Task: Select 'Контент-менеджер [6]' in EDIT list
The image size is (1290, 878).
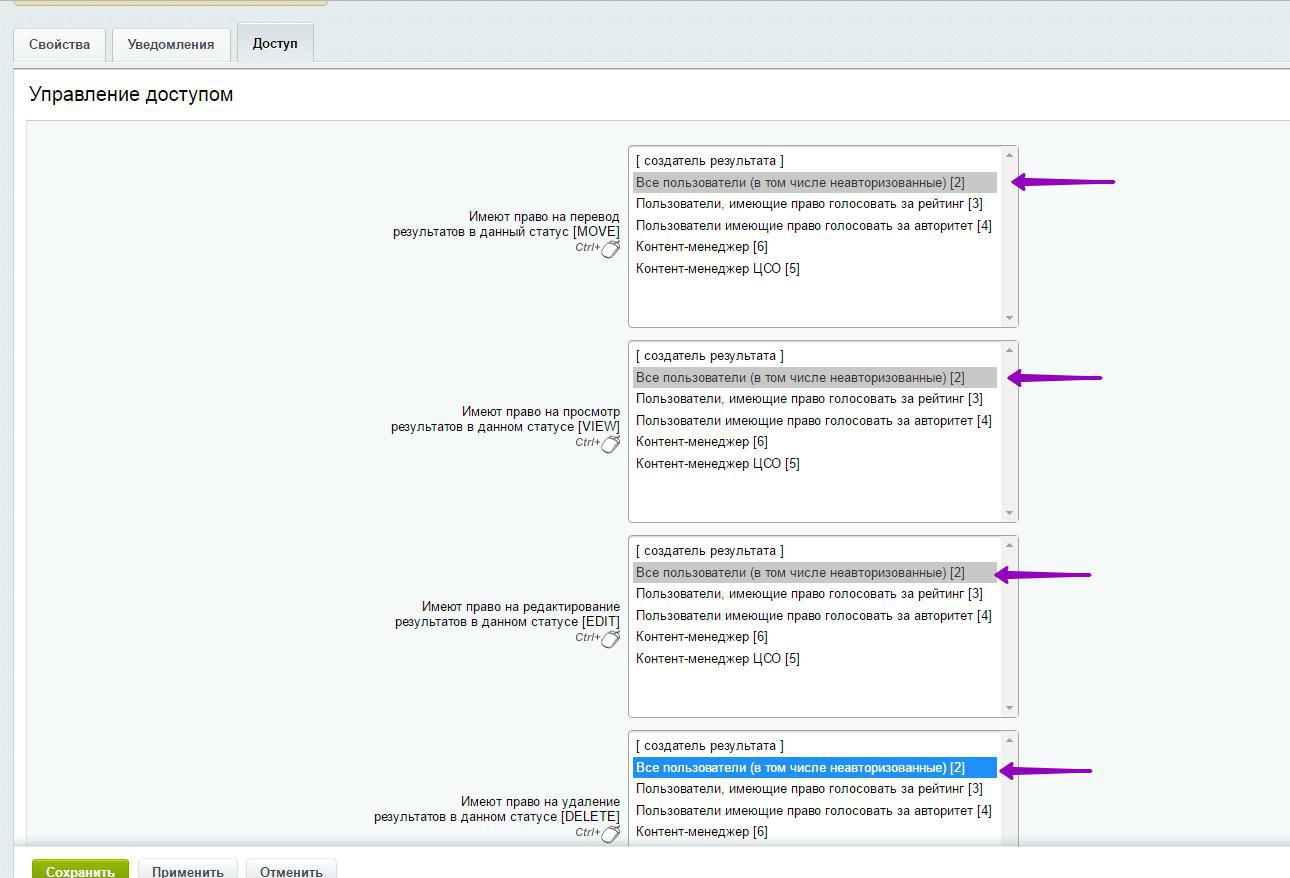Action: (815, 637)
